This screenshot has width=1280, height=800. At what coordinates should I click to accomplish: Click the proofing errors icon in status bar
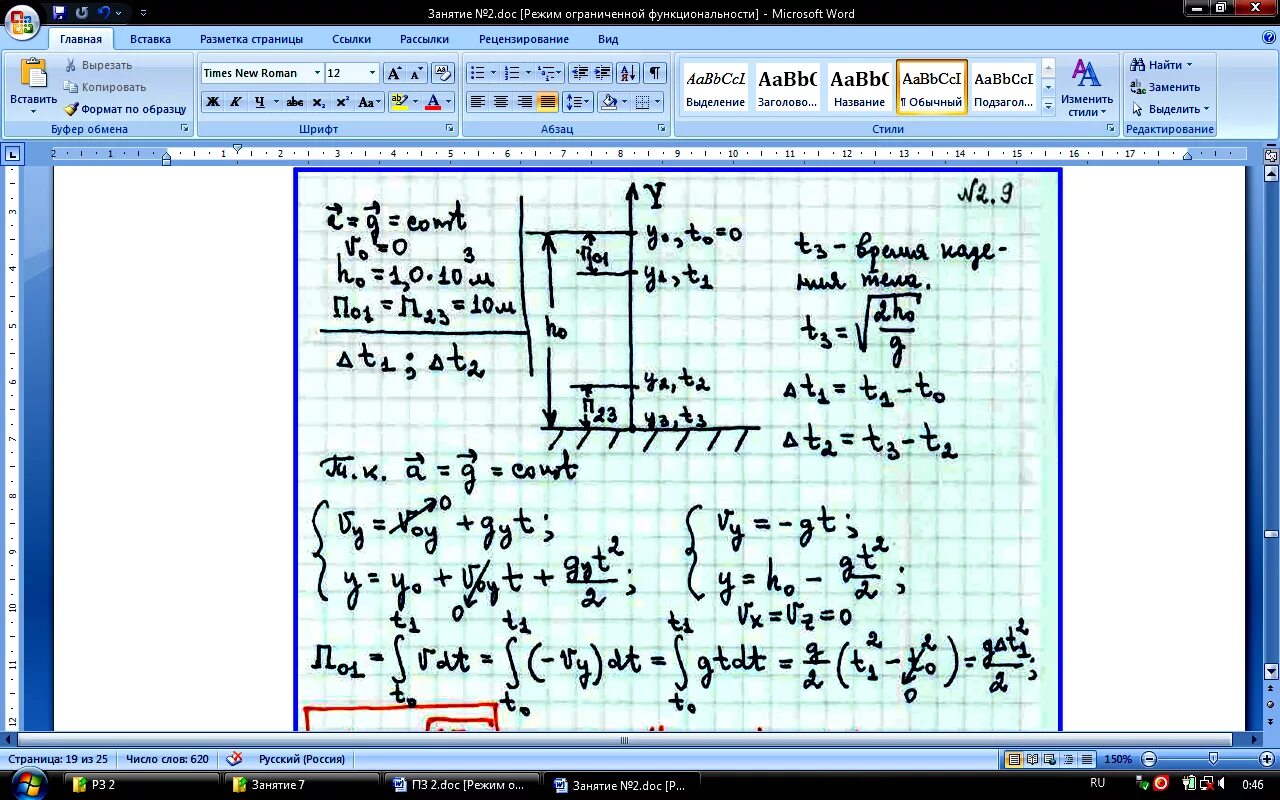pos(235,759)
